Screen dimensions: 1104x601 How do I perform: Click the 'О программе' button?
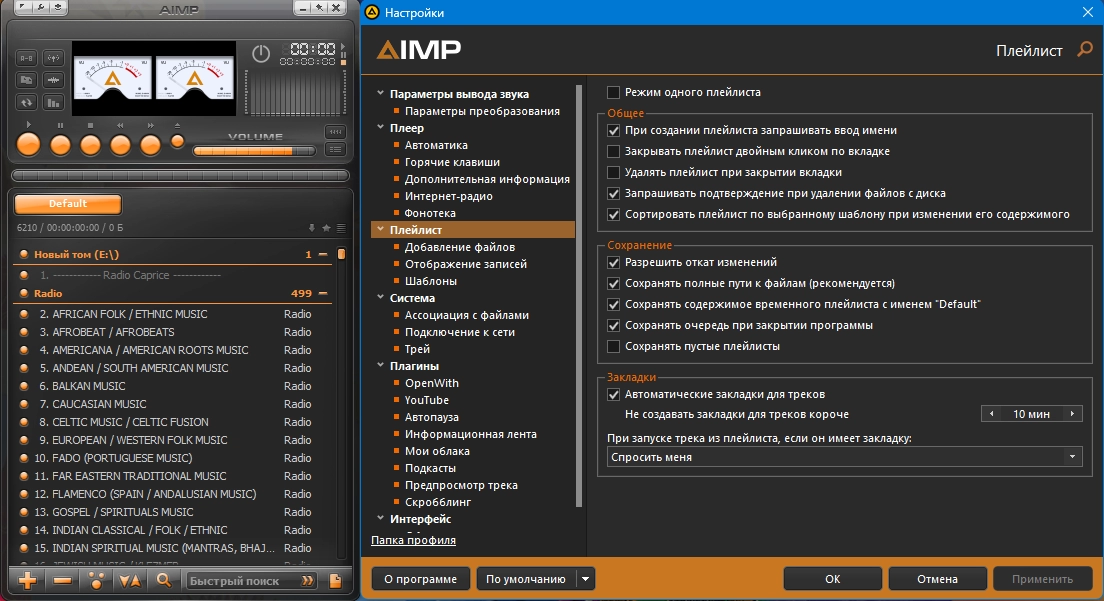point(420,579)
